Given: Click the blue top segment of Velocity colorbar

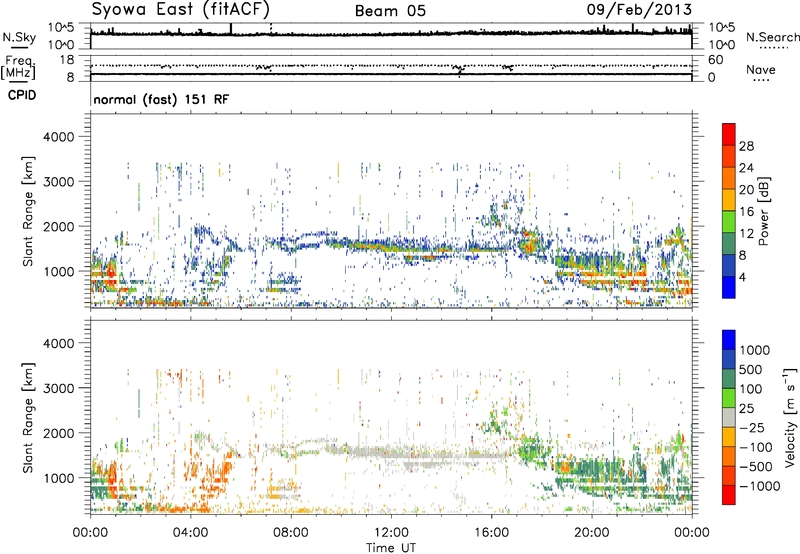Looking at the screenshot, I should [x=729, y=340].
